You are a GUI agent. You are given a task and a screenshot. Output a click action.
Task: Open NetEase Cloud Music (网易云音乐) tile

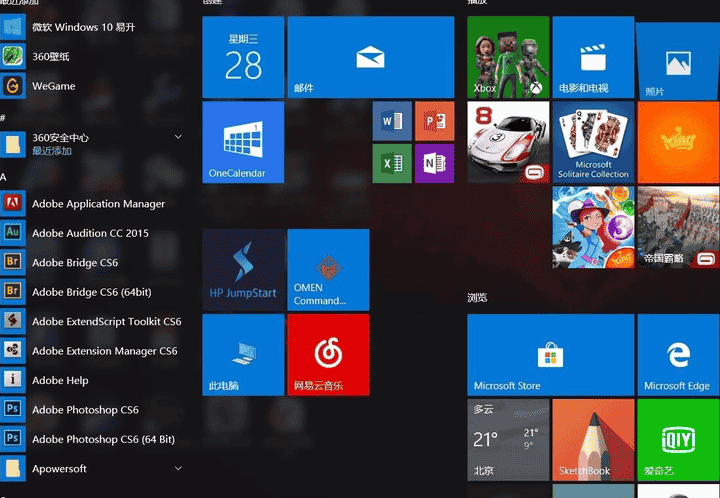click(x=328, y=354)
